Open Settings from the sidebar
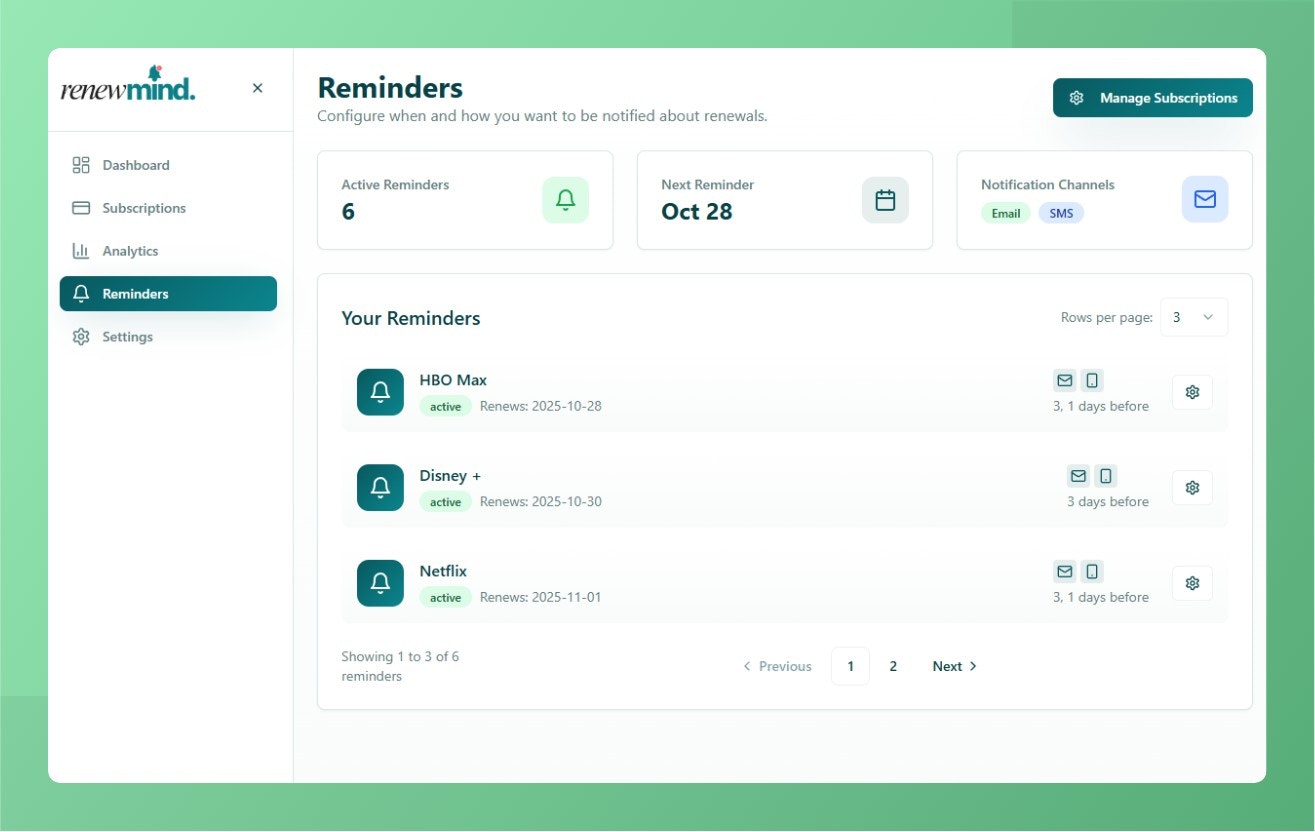The height and width of the screenshot is (832, 1315). (168, 337)
